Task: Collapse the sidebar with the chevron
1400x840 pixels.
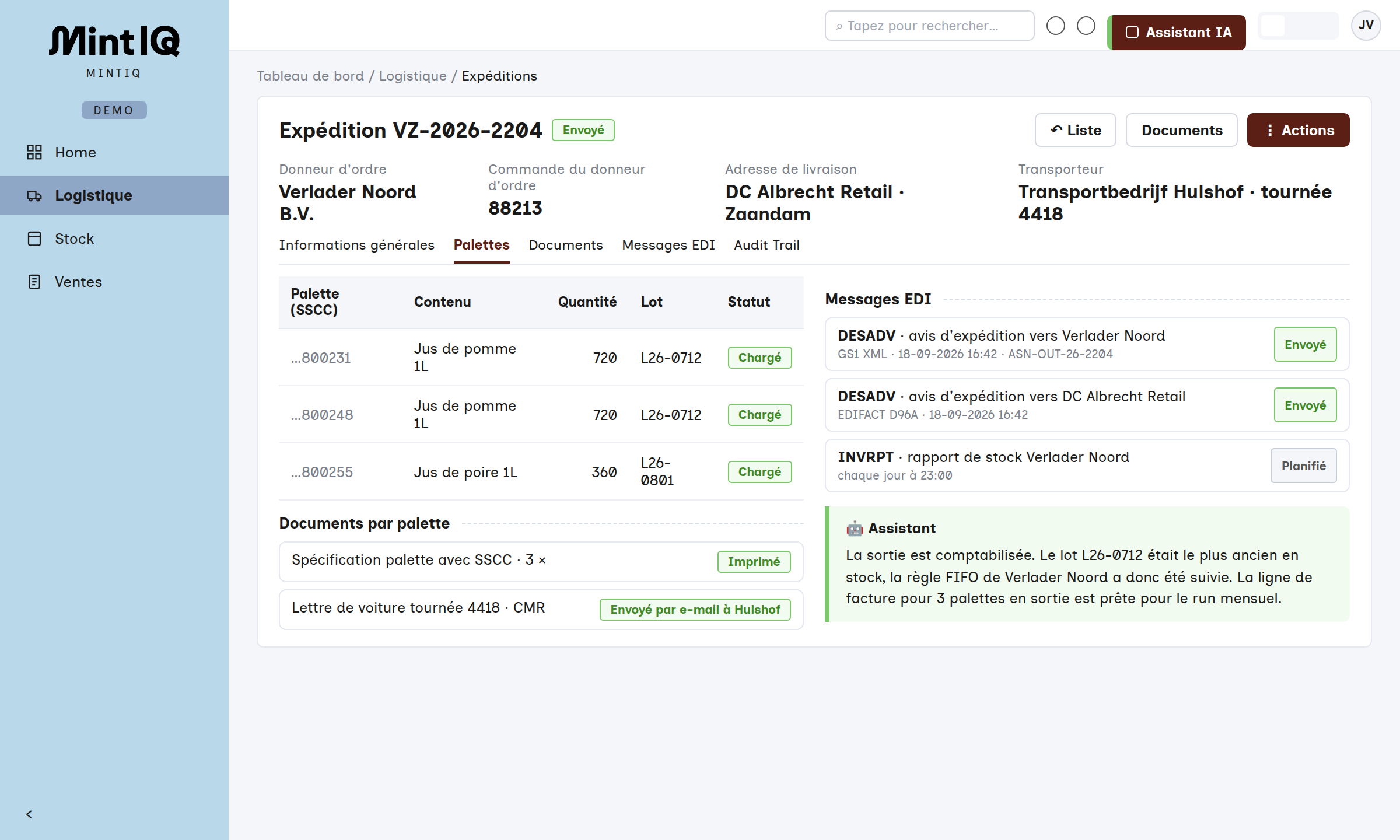Action: pyautogui.click(x=29, y=814)
